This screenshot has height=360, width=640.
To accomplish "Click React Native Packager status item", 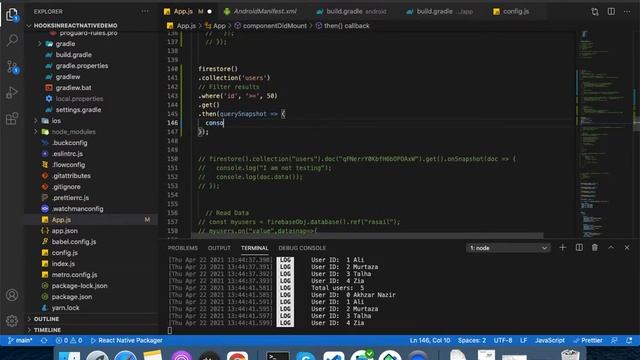I will 127,340.
